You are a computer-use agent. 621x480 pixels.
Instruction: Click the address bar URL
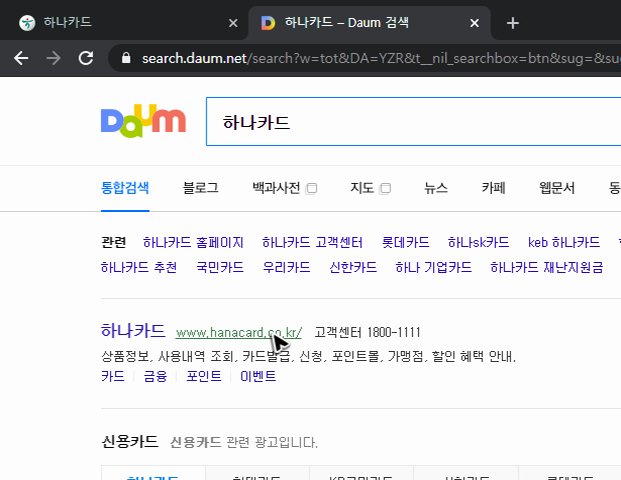(x=380, y=58)
